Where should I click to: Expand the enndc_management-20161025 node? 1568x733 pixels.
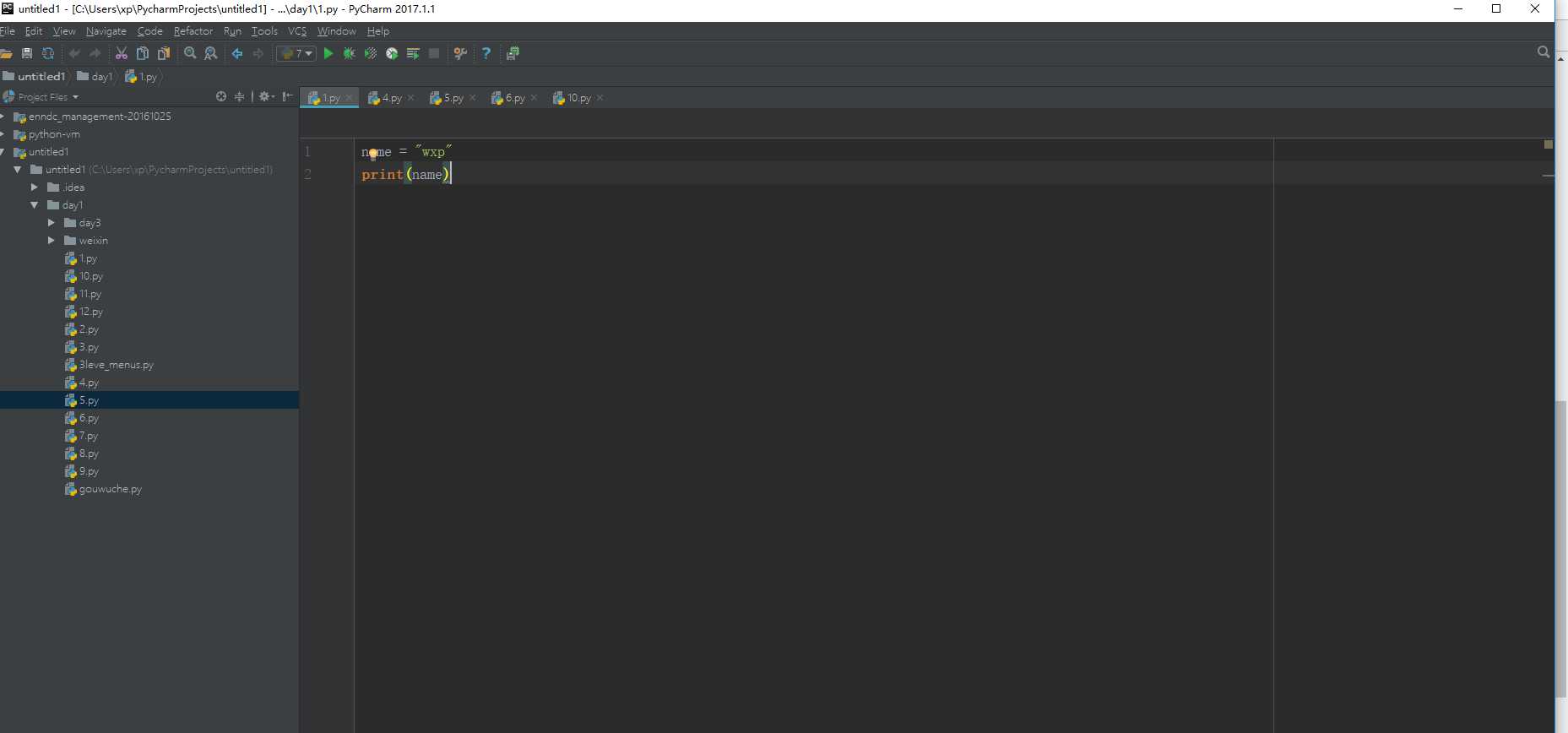[x=3, y=117]
